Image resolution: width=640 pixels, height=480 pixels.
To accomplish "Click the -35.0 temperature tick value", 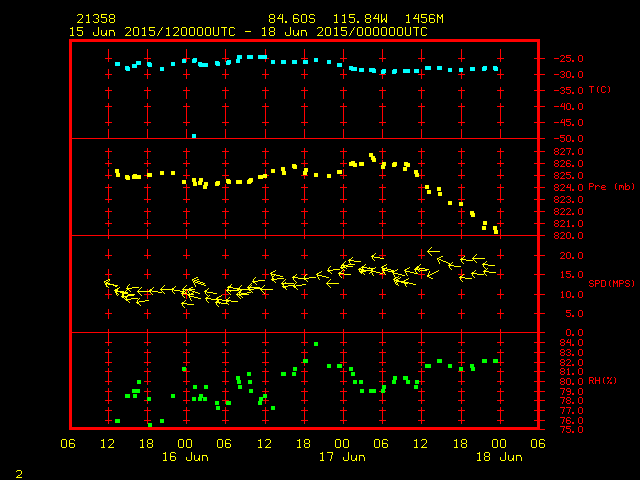I will [x=569, y=91].
